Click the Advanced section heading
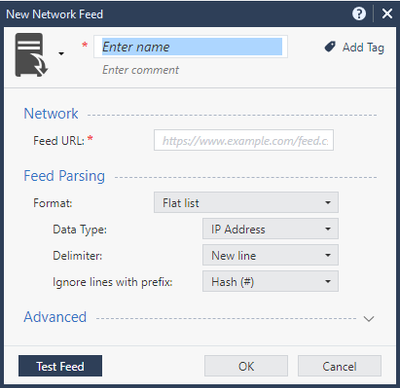Screen dimensions: 400x388 55,317
